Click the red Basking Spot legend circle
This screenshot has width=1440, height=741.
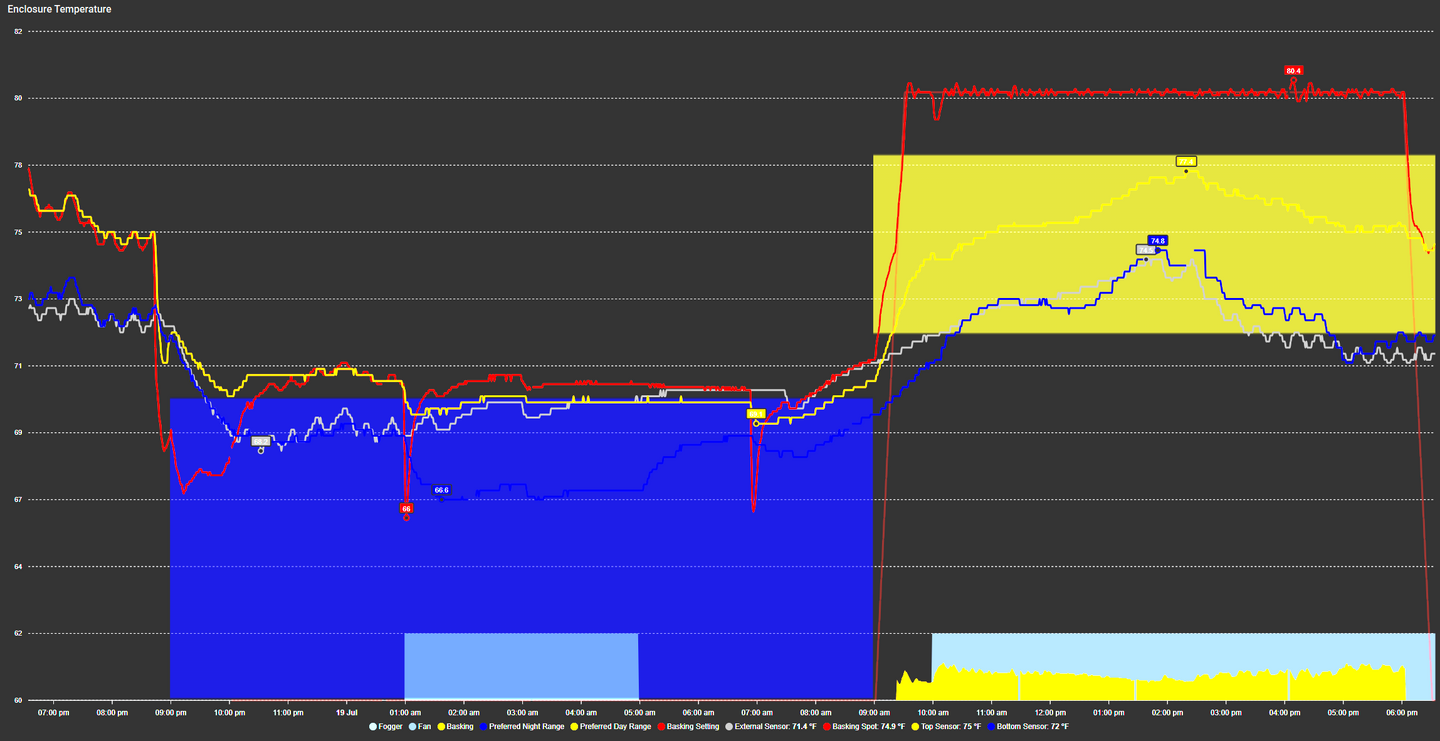[x=826, y=726]
